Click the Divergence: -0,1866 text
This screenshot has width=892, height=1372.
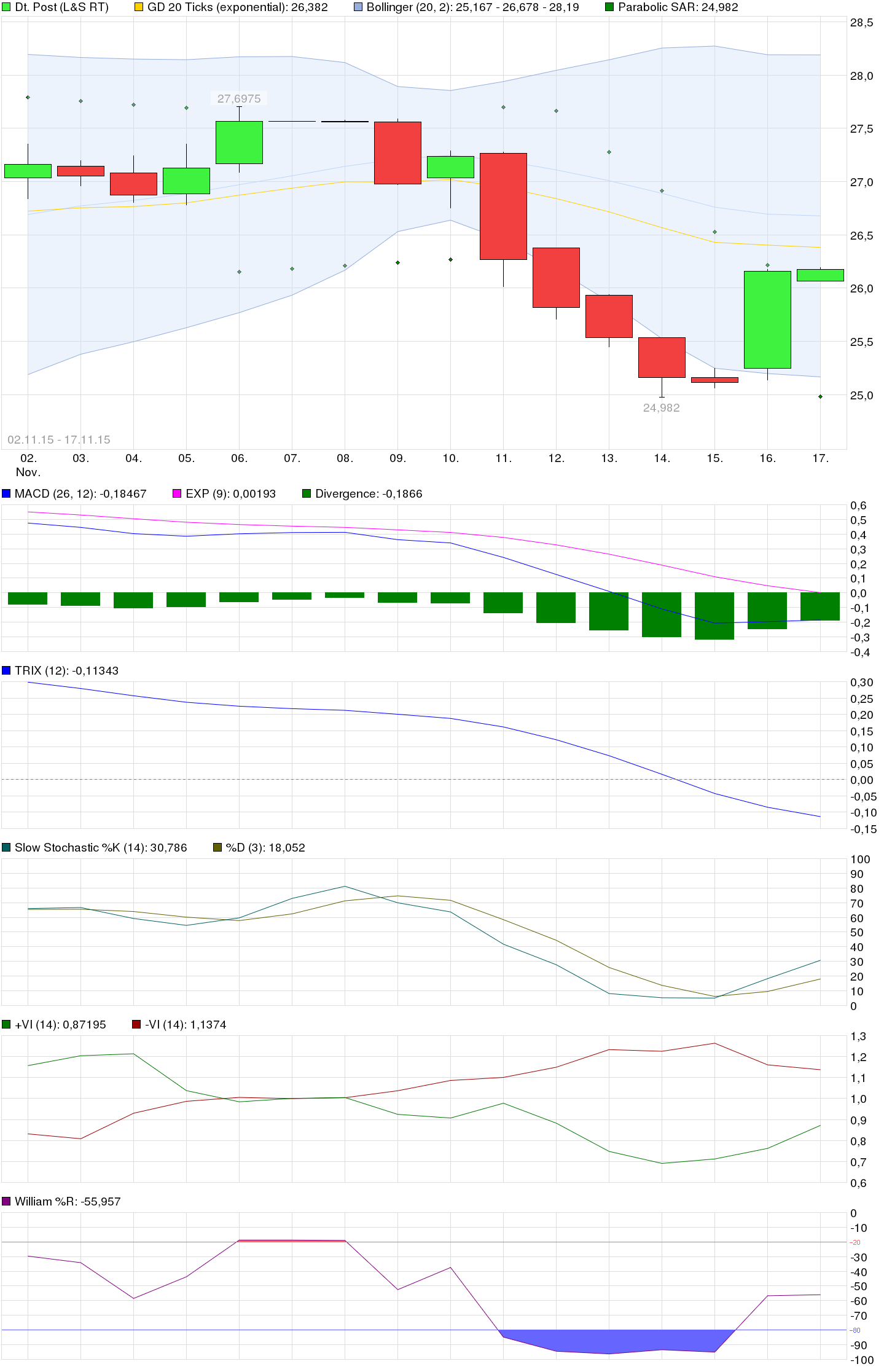click(369, 493)
